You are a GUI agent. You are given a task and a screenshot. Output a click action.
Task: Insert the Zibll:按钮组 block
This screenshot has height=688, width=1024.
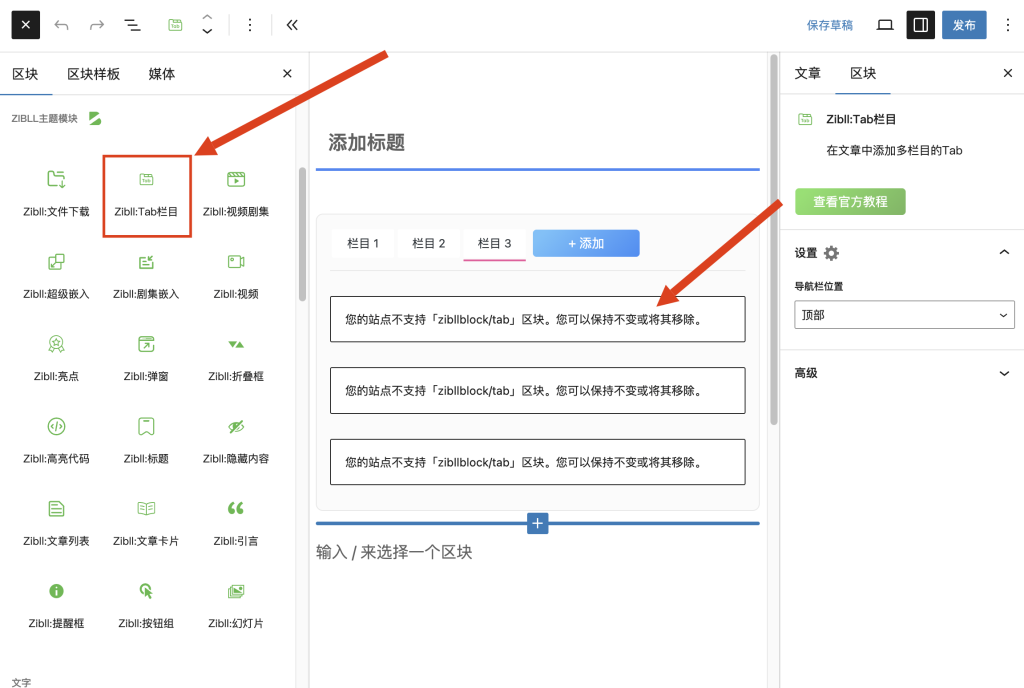(x=146, y=606)
